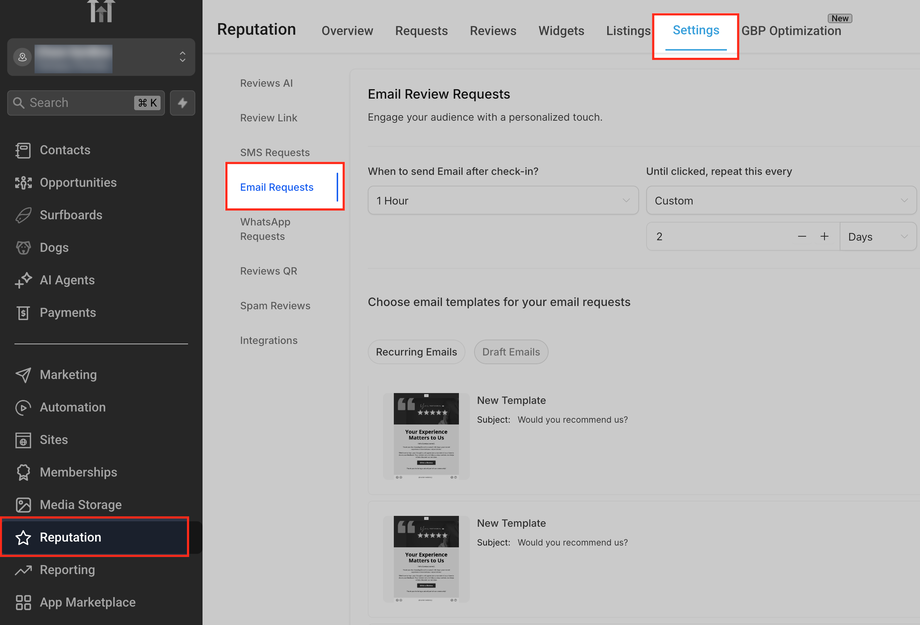Image resolution: width=920 pixels, height=625 pixels.
Task: Click the first New Template thumbnail
Action: 426,436
